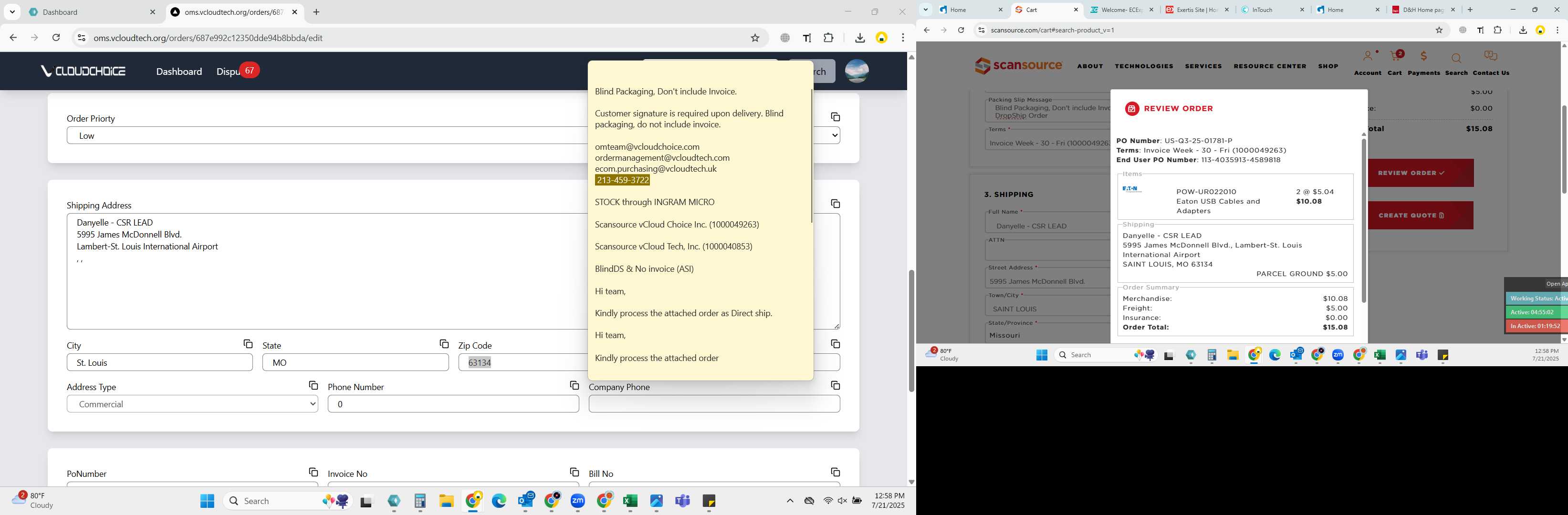Open Excel from the main Windows taskbar
The image size is (1568, 515).
[630, 501]
